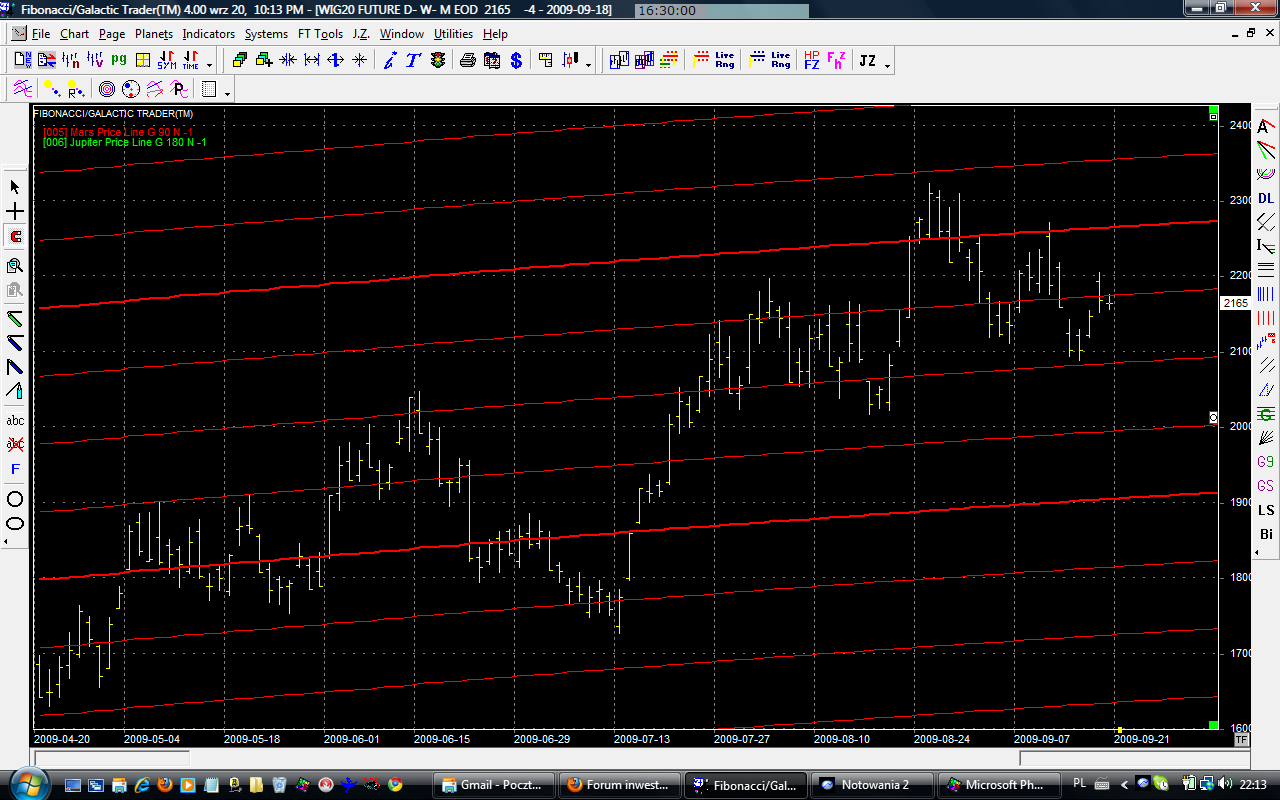Open the dropdown arrow beside JZ

(887, 64)
